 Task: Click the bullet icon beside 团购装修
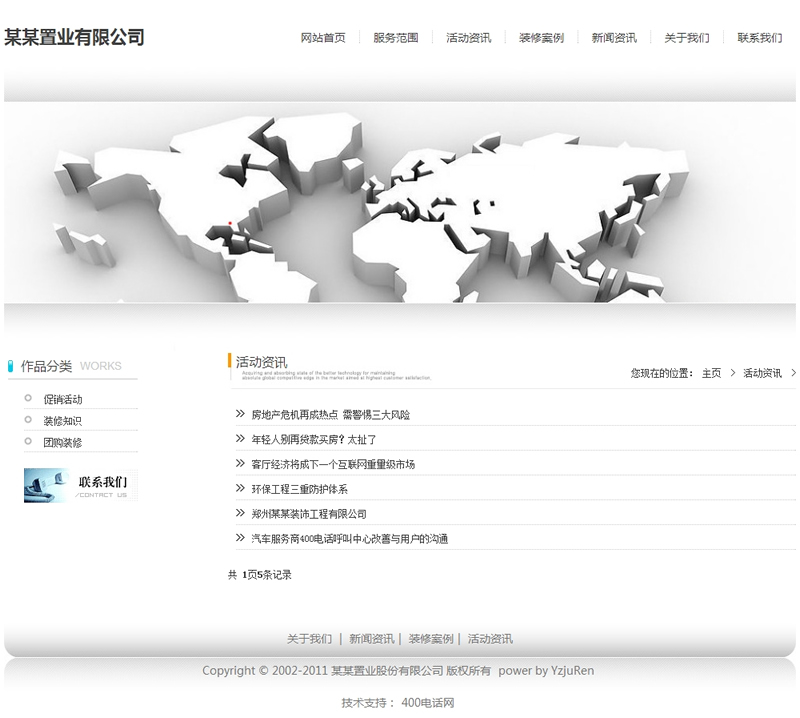point(28,442)
